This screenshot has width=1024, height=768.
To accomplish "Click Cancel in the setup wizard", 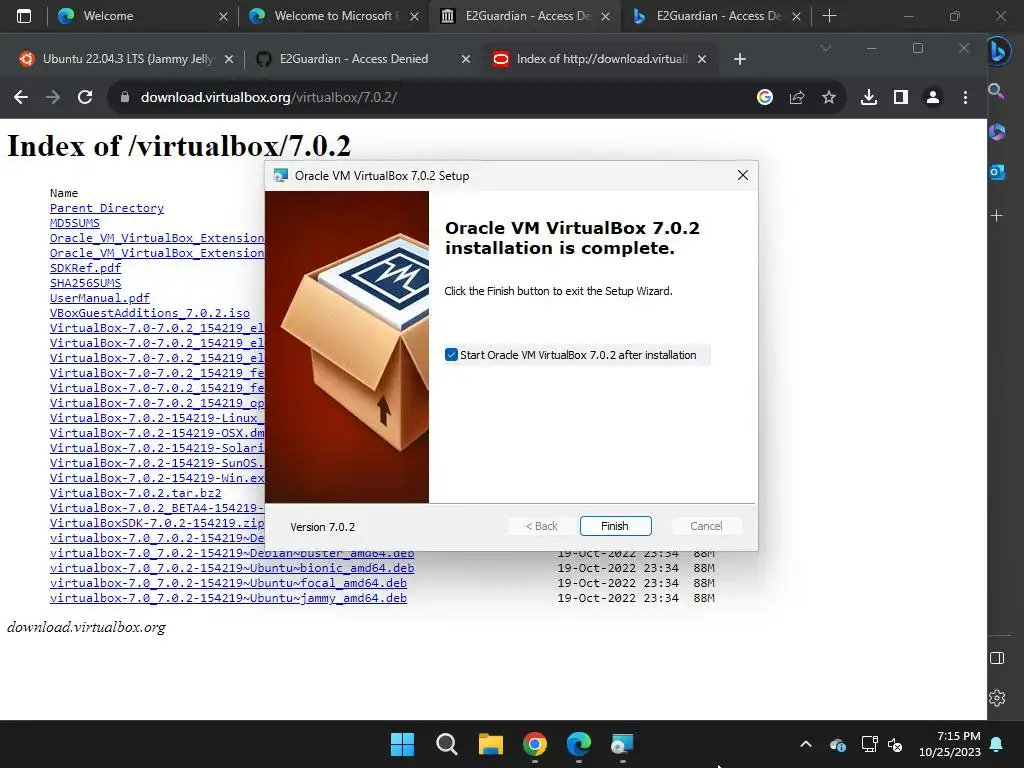I will point(706,526).
